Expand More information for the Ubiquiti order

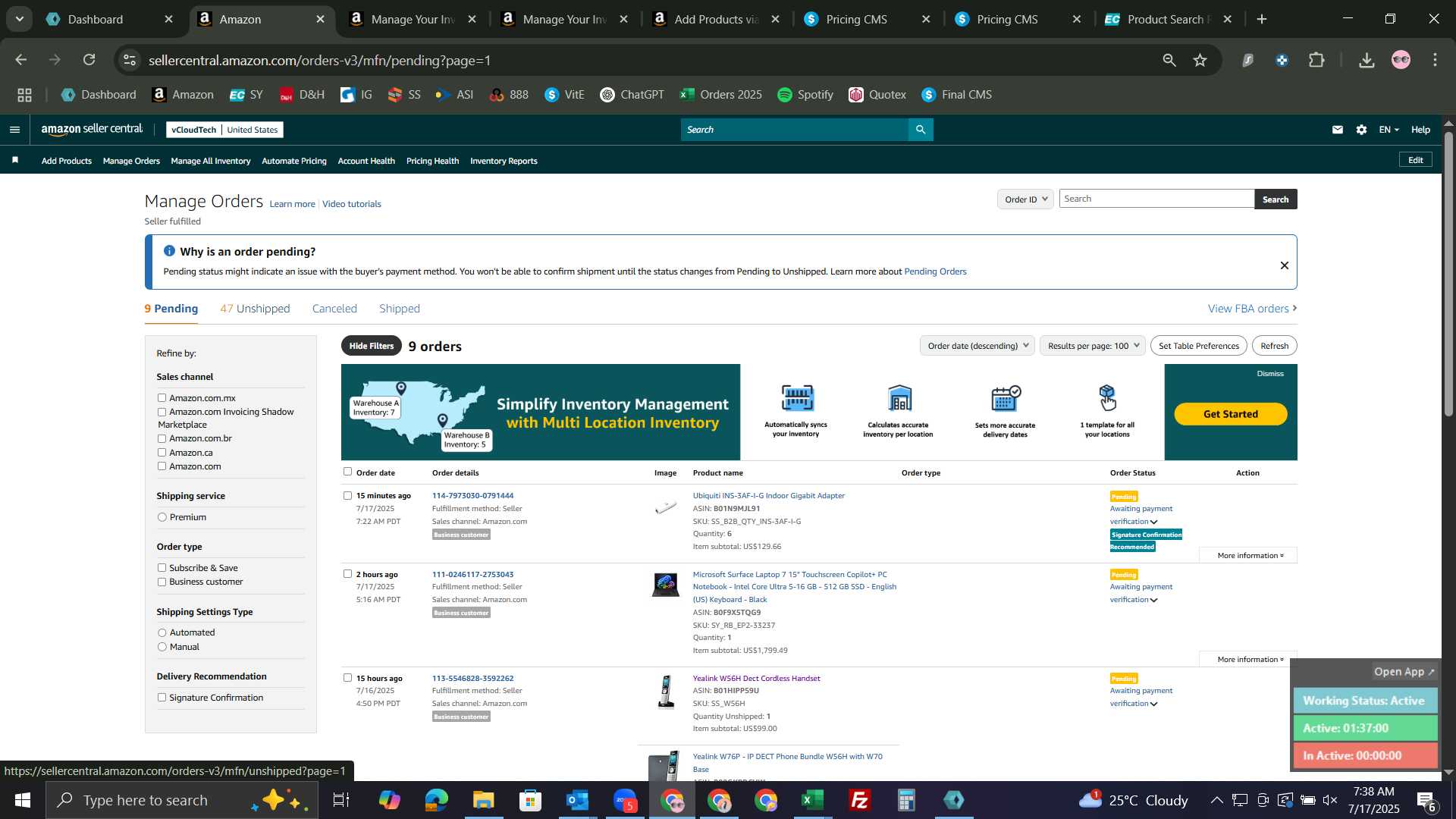(x=1250, y=556)
